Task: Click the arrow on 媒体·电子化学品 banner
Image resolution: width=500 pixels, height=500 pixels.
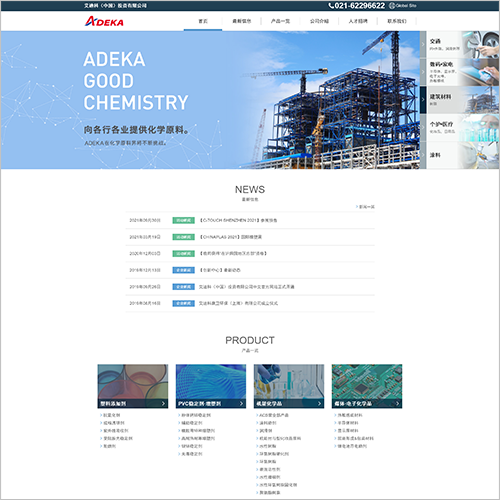Action: (x=397, y=403)
